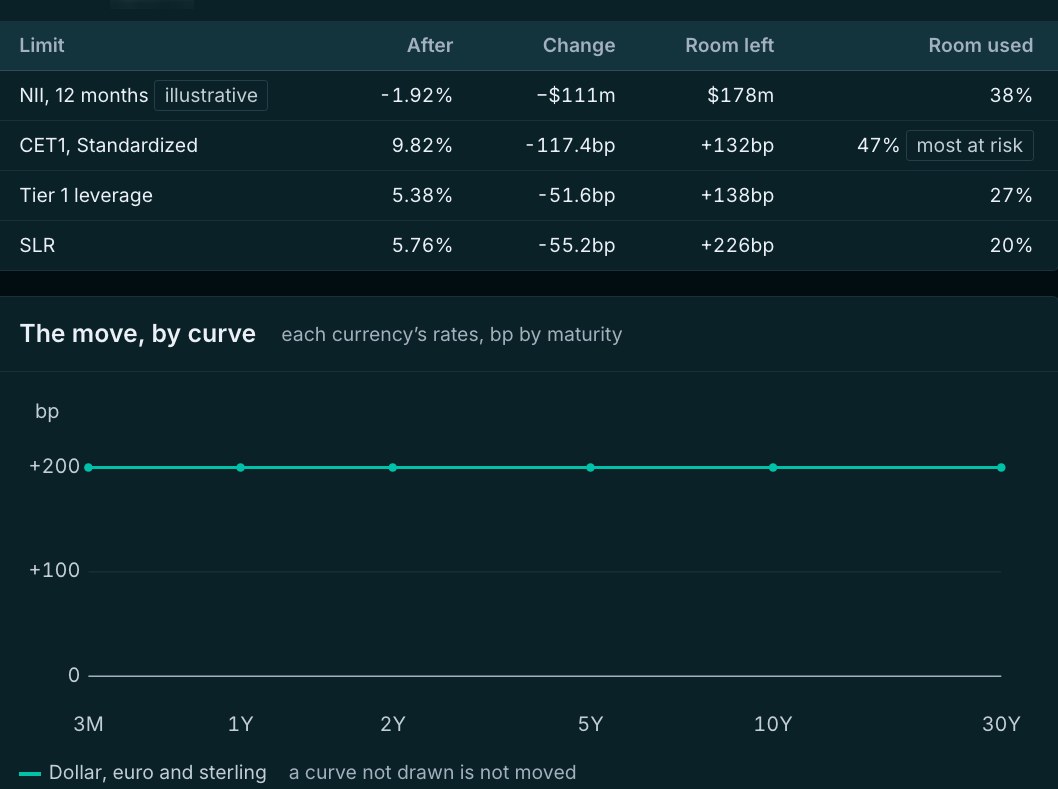Image resolution: width=1058 pixels, height=789 pixels.
Task: Click the 9.82% After value
Action: [422, 145]
